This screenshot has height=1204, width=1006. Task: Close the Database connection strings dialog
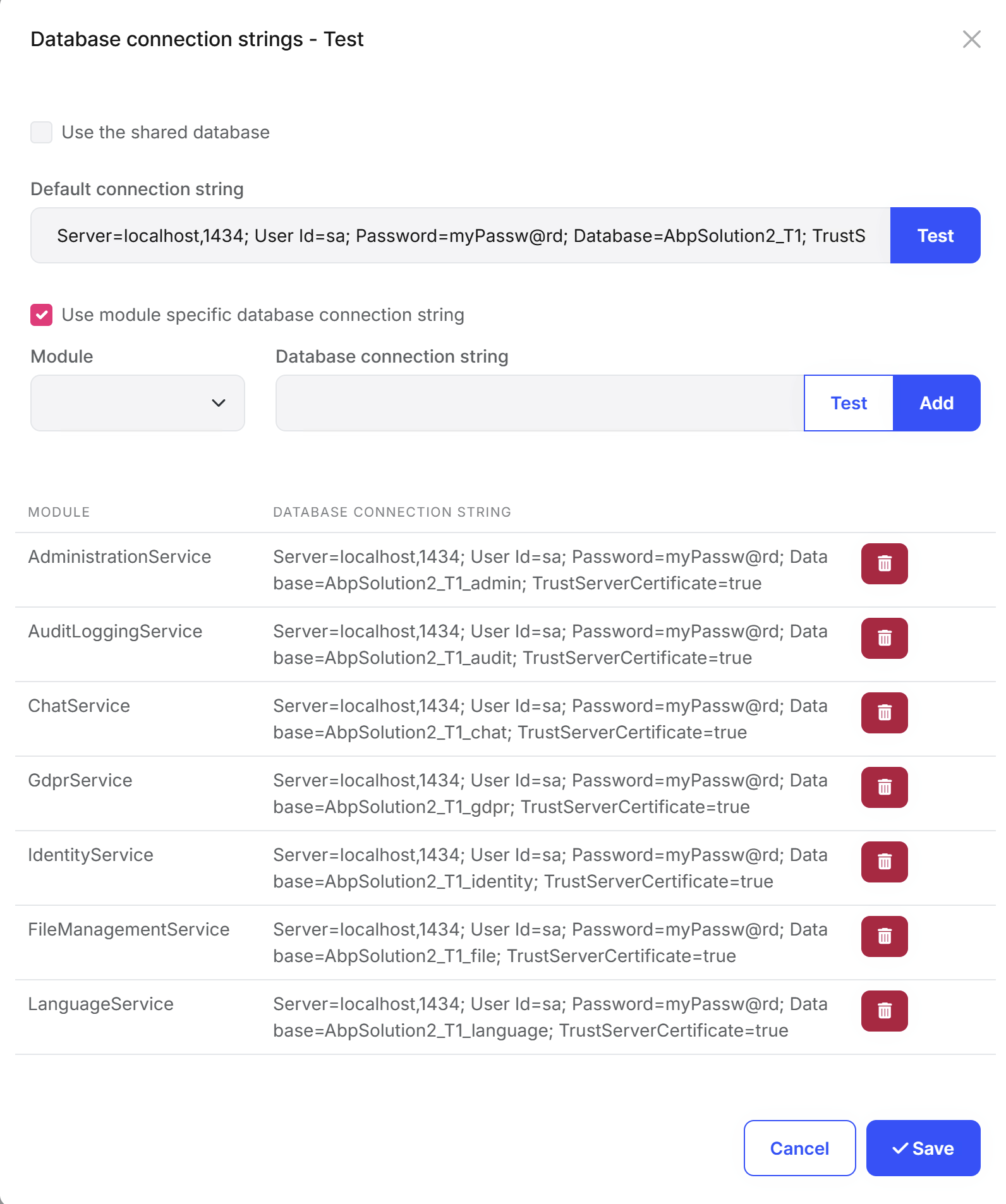click(971, 39)
